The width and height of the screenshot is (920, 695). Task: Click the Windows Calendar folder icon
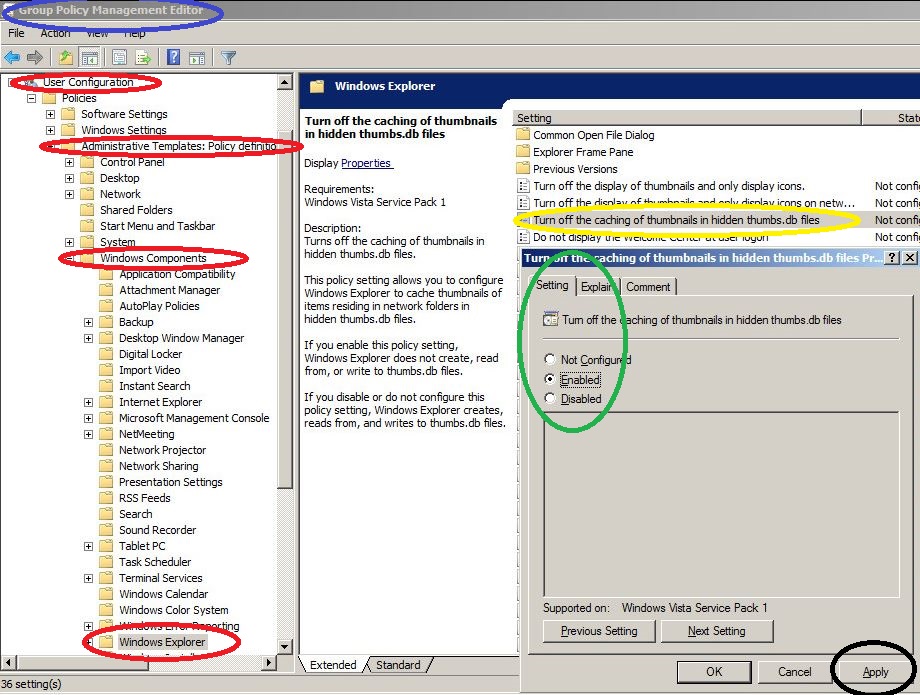point(106,594)
